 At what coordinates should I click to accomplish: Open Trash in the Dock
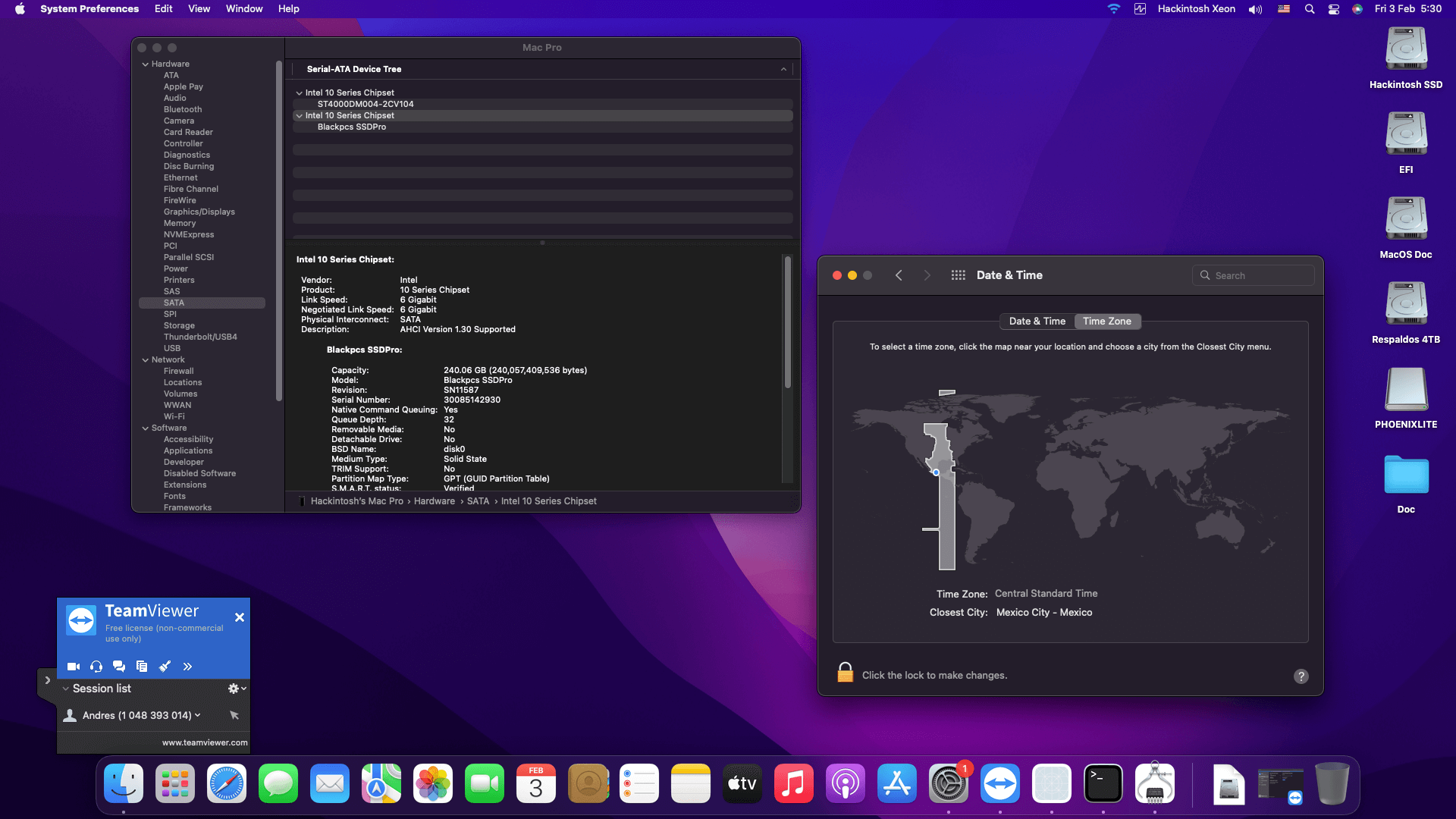tap(1332, 783)
